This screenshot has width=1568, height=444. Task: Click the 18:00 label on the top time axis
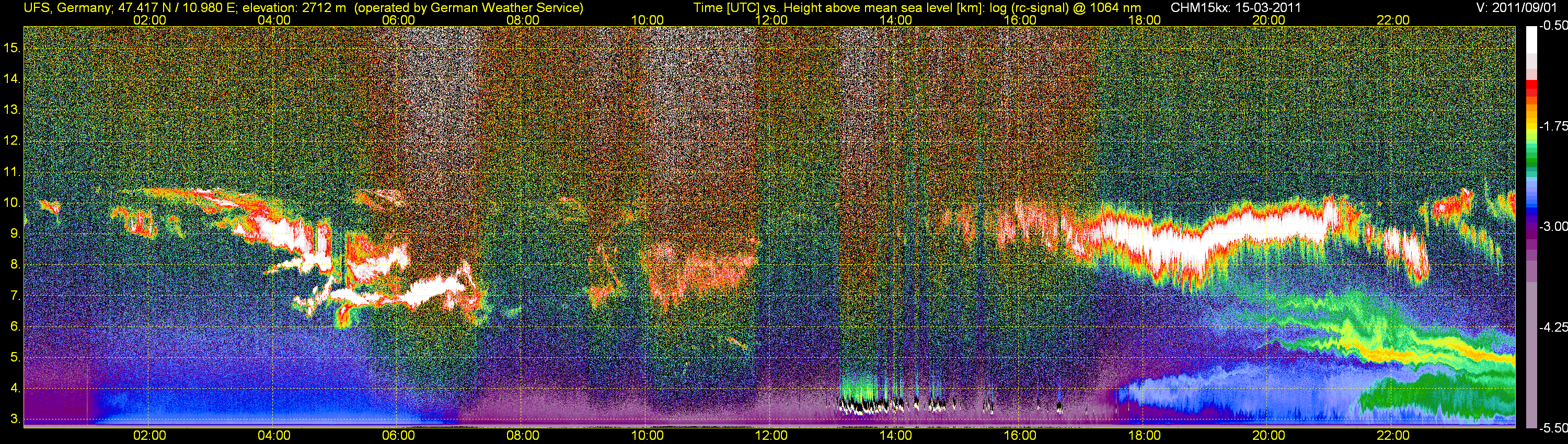point(1144,20)
